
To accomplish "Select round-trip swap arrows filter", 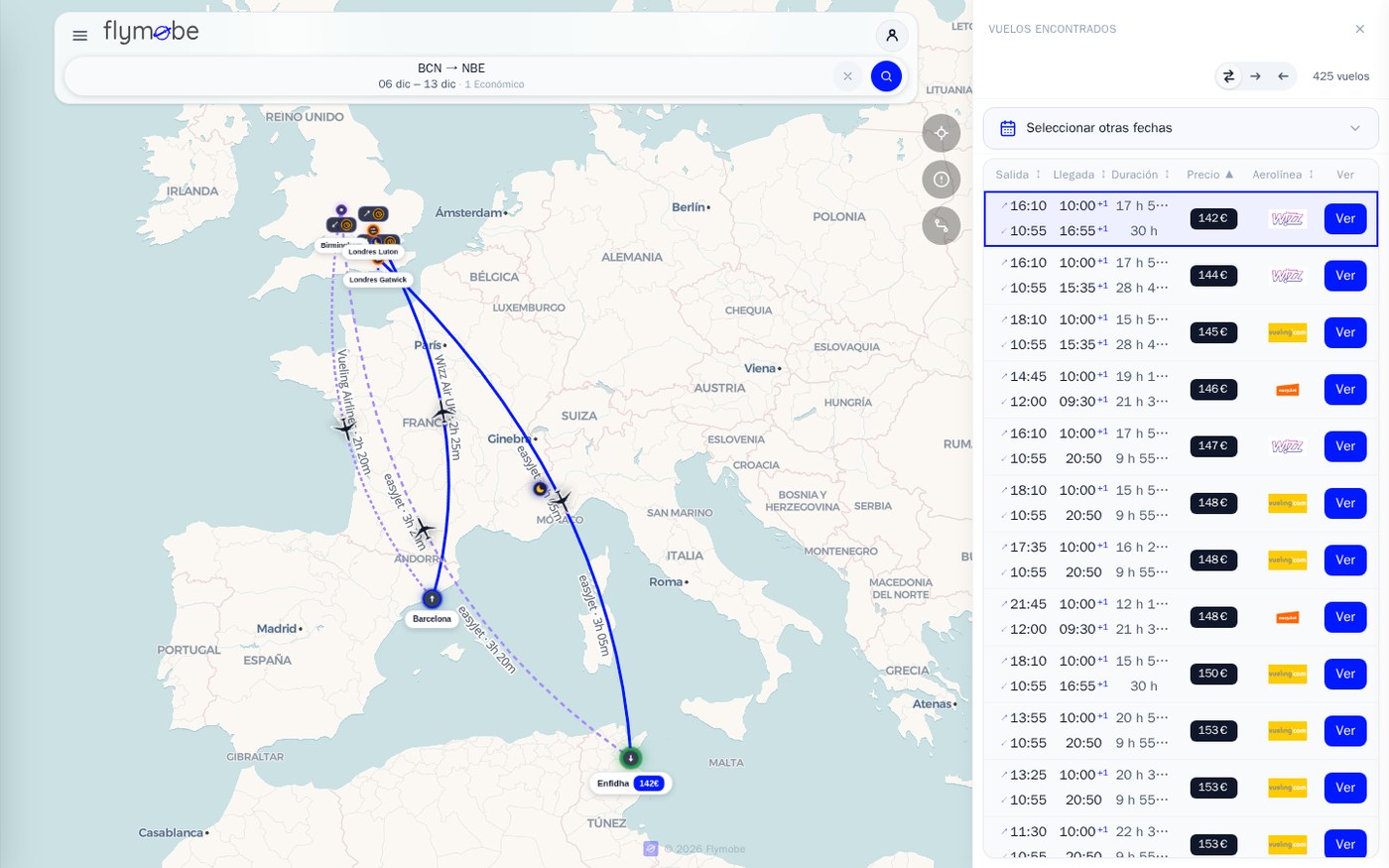I will [1228, 76].
